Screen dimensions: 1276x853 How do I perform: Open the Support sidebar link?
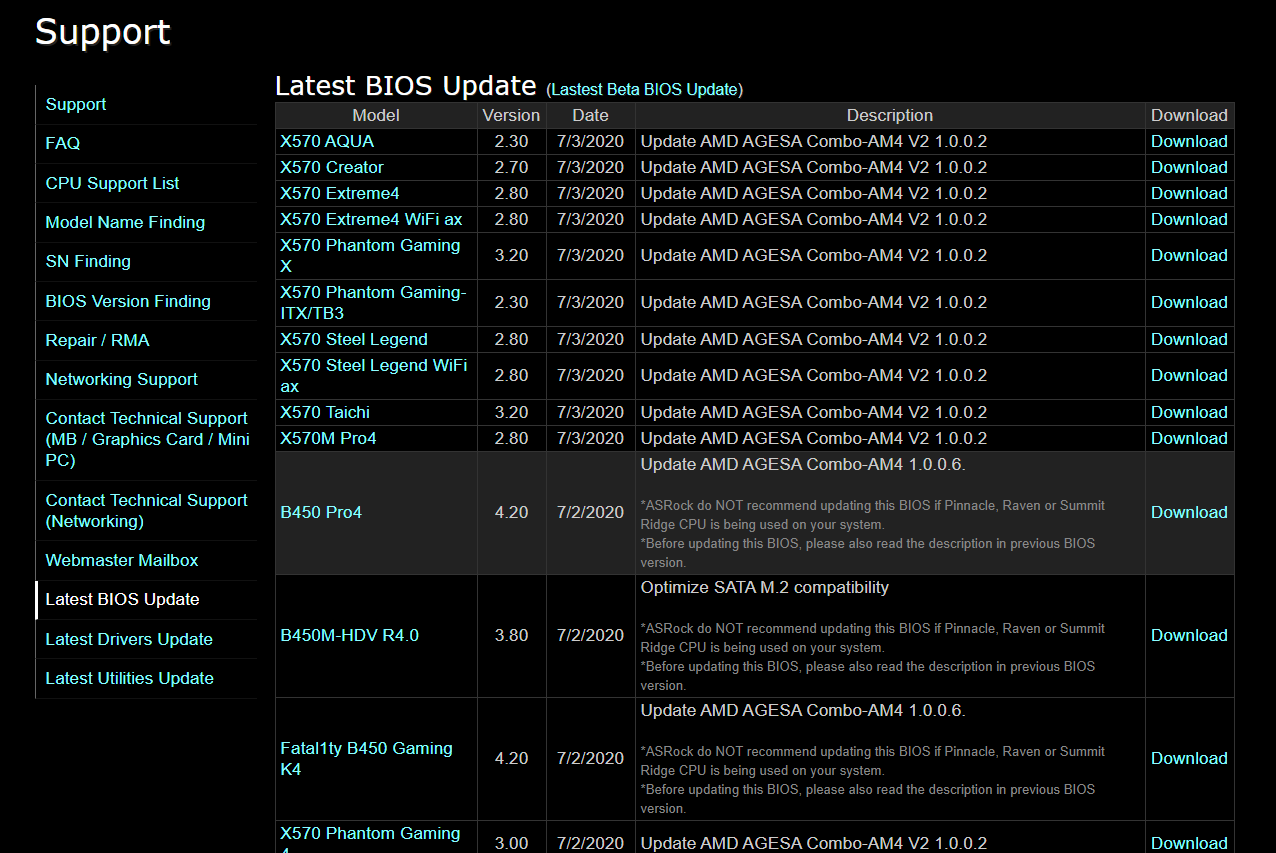pyautogui.click(x=76, y=104)
